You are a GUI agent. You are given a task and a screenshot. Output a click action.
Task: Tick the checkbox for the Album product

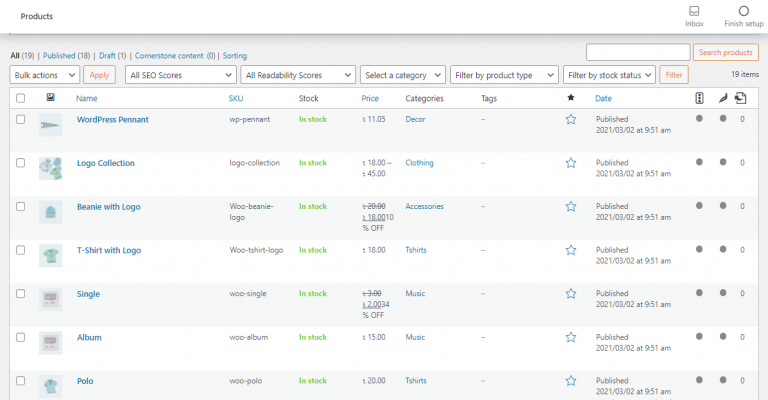point(20,337)
